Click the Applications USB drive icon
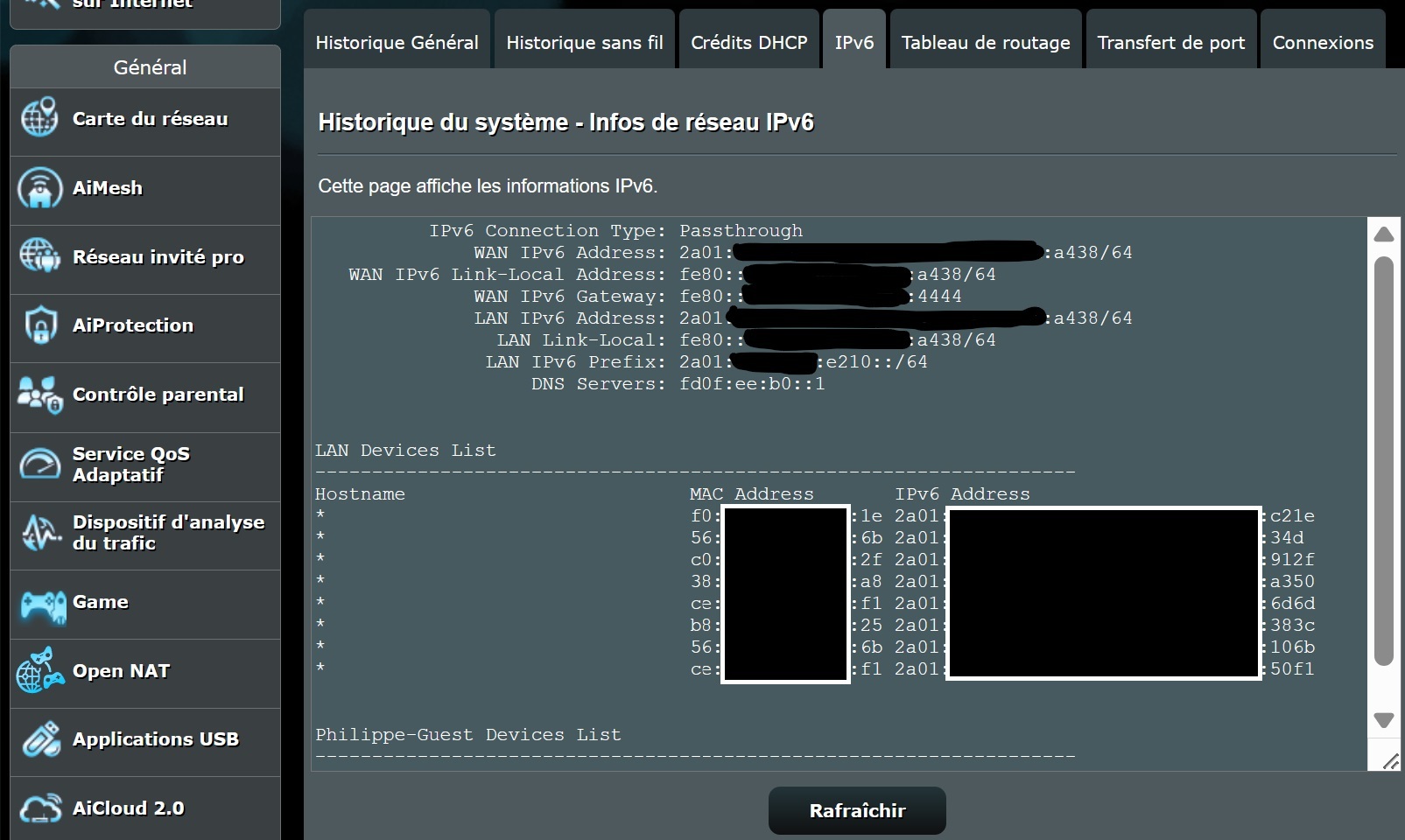This screenshot has height=840, width=1405. tap(40, 739)
